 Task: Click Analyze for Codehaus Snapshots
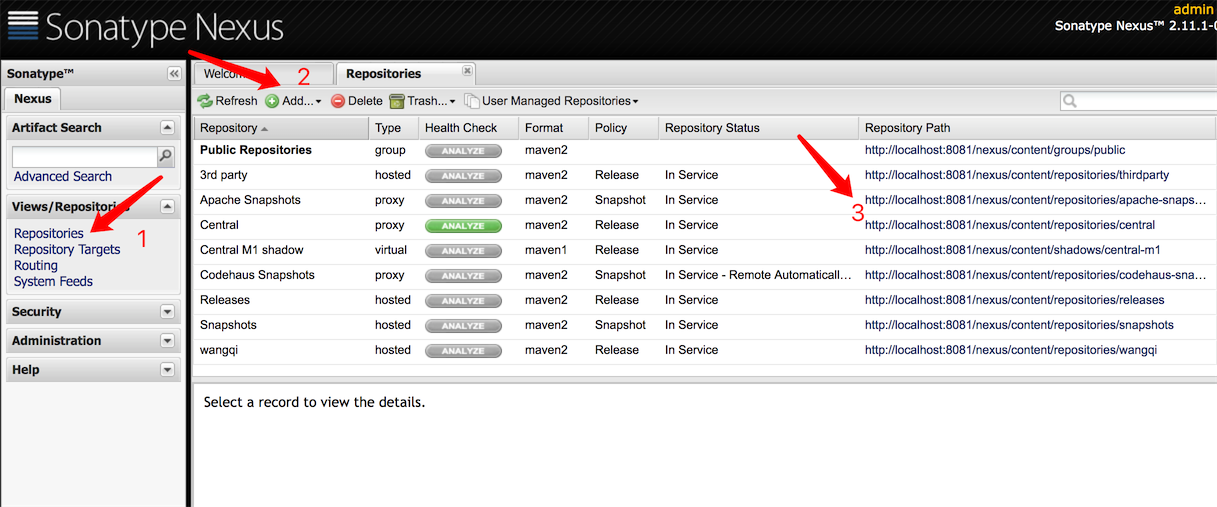click(463, 276)
